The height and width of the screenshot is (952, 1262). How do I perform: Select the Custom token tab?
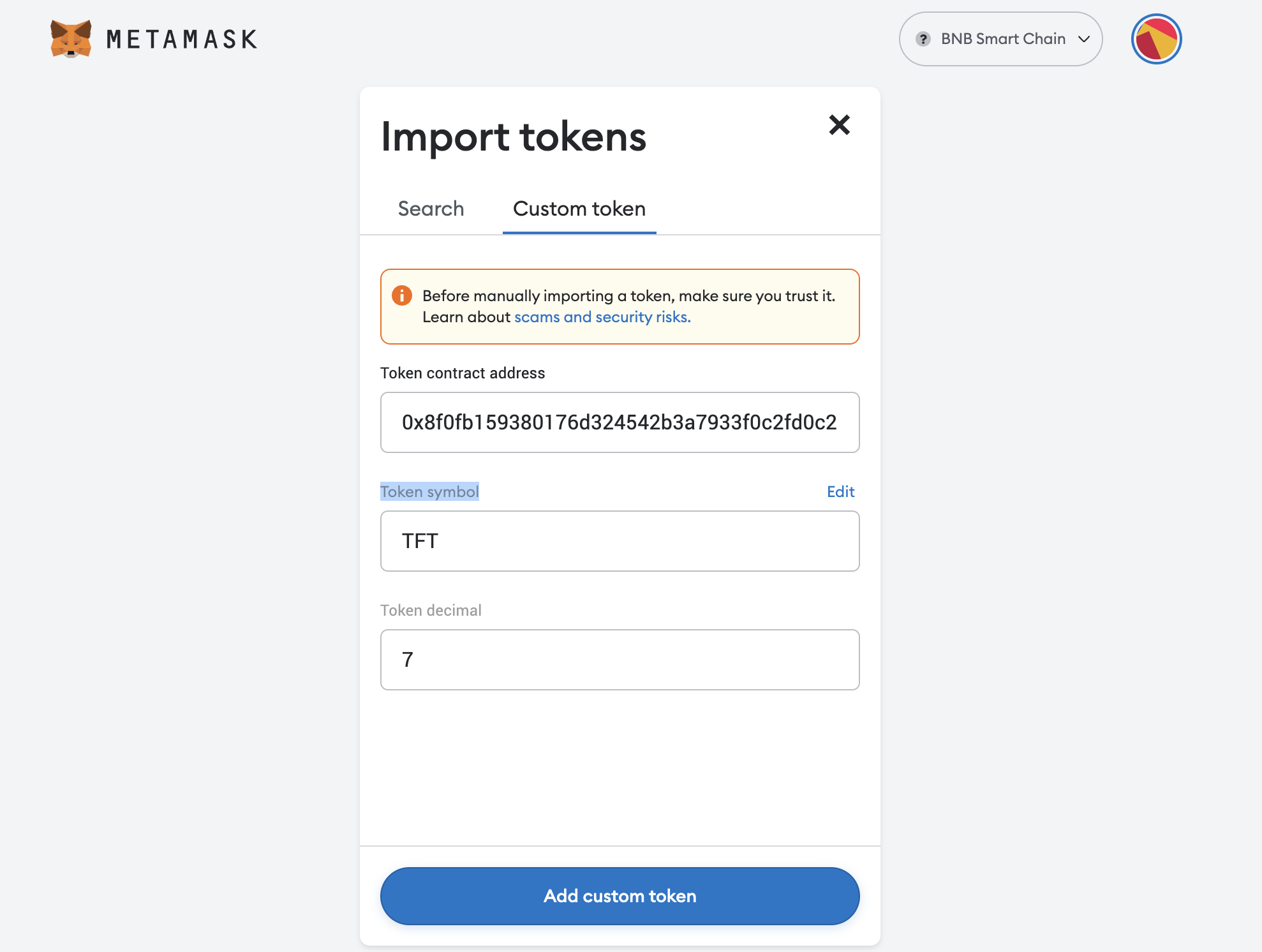click(x=579, y=209)
